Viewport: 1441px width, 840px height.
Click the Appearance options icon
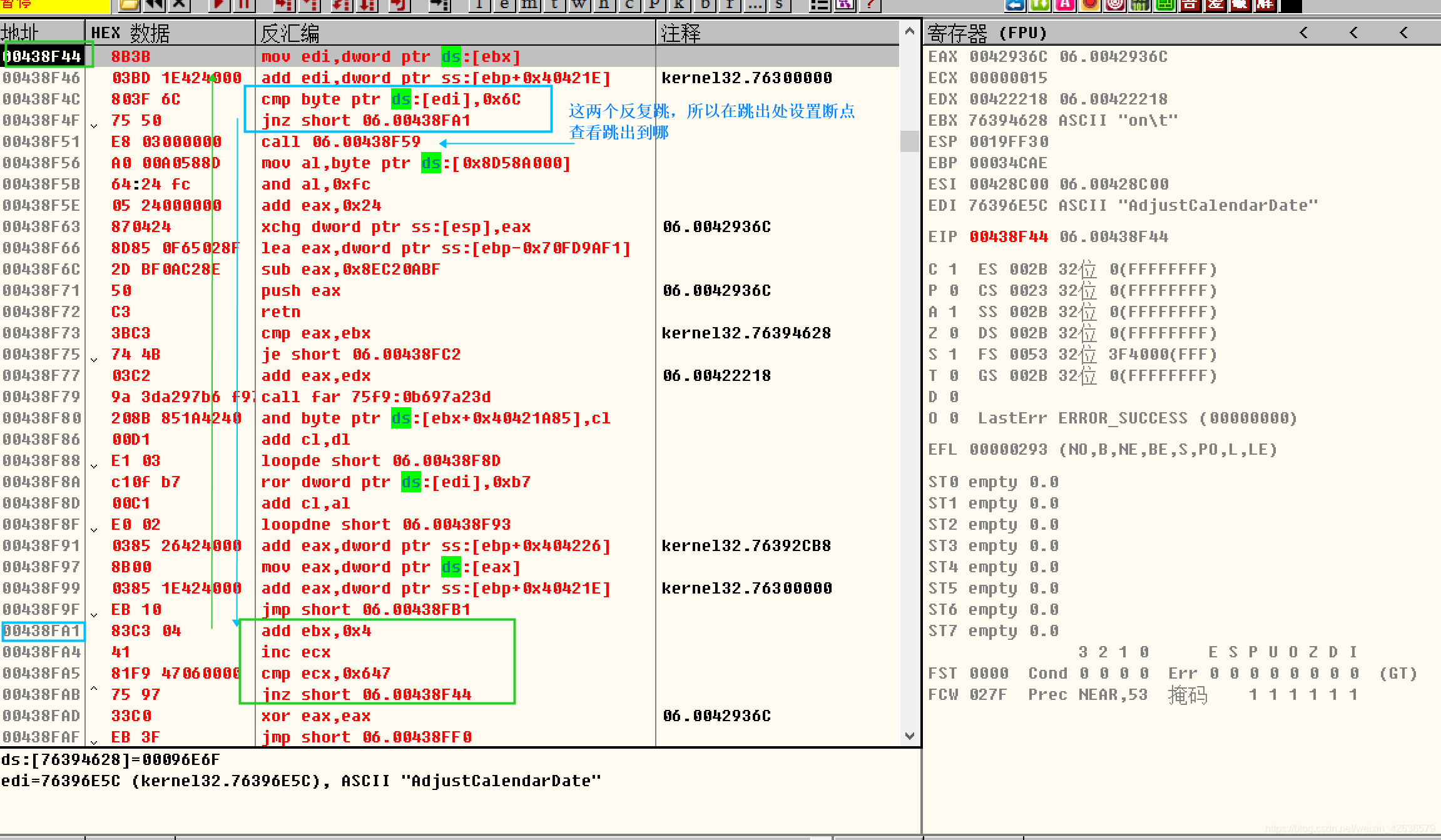tap(845, 5)
